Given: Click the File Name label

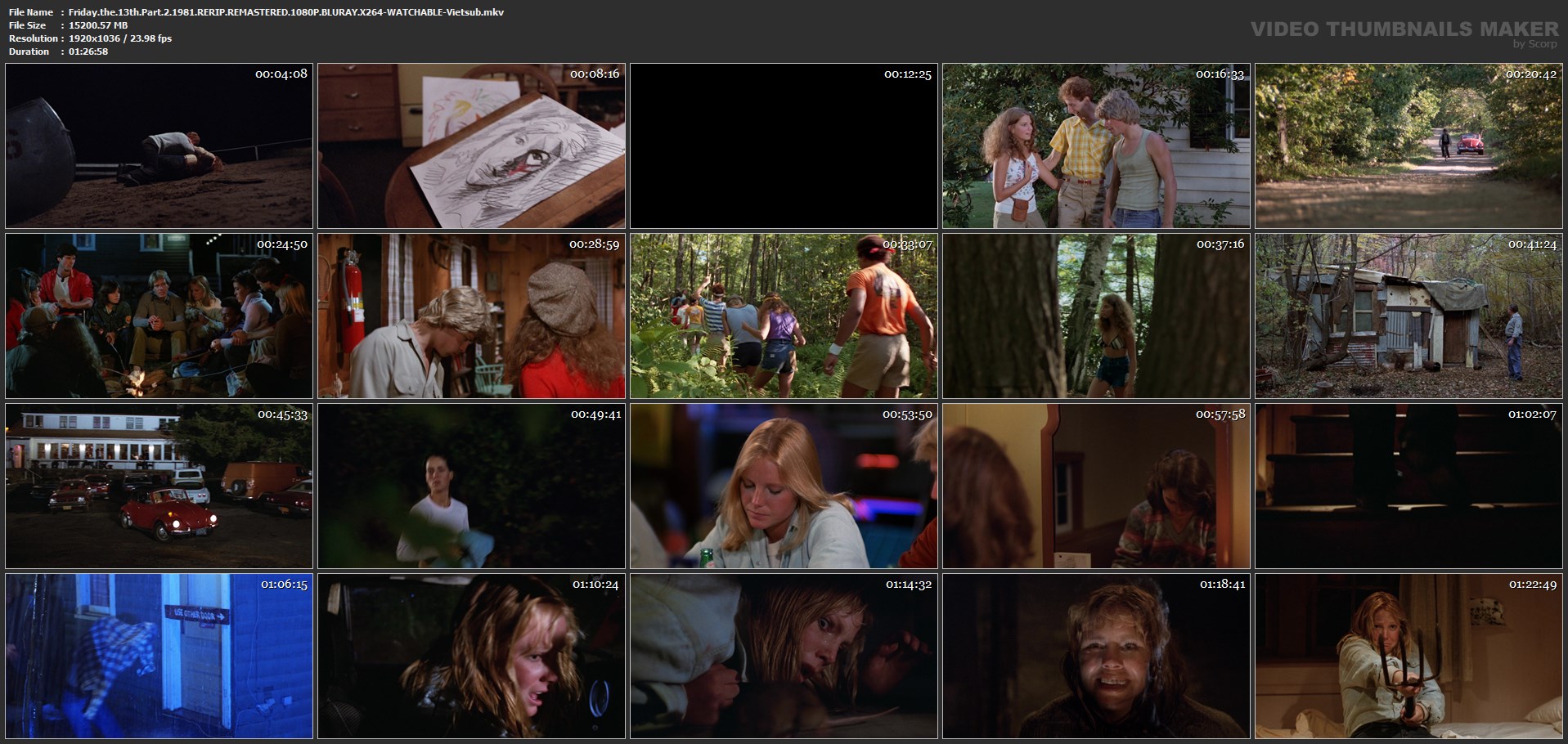Looking at the screenshot, I should click(31, 12).
